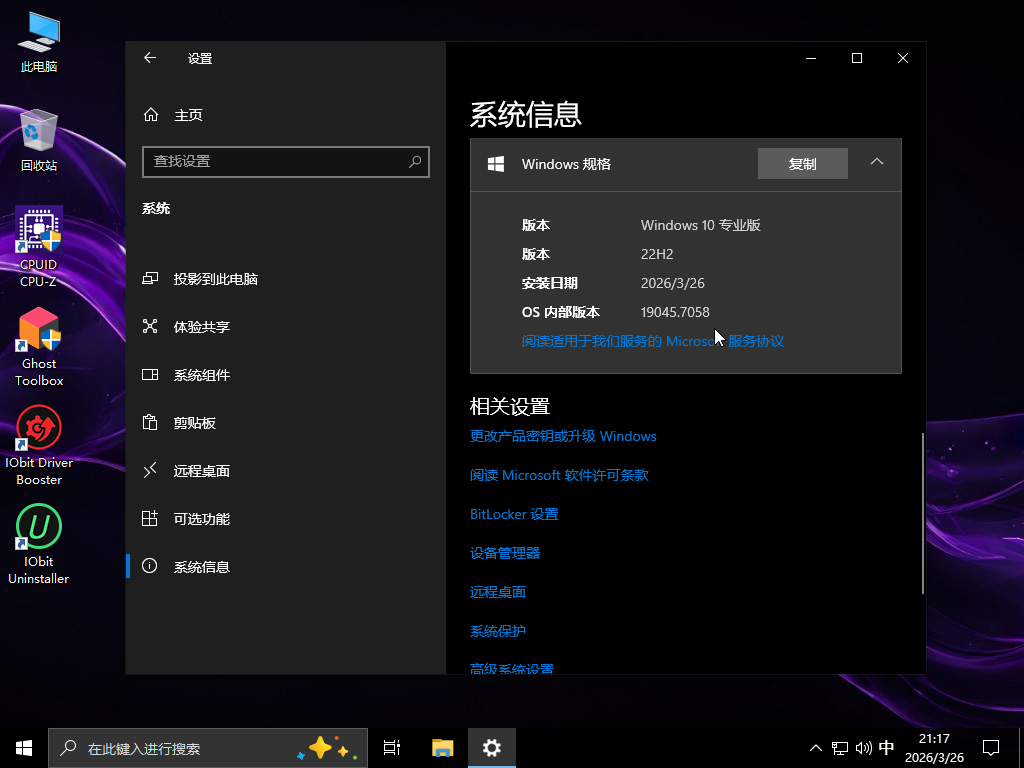This screenshot has height=768, width=1024.
Task: Click the Ghost Toolbox desktop shortcut
Action: pos(39,346)
